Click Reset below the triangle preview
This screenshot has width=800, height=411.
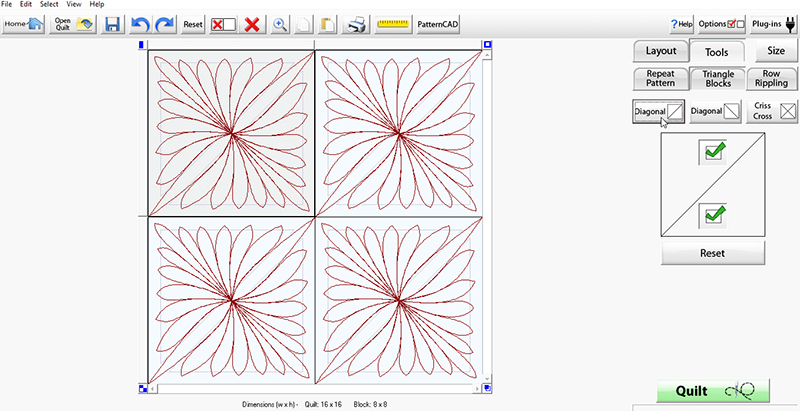click(x=713, y=253)
